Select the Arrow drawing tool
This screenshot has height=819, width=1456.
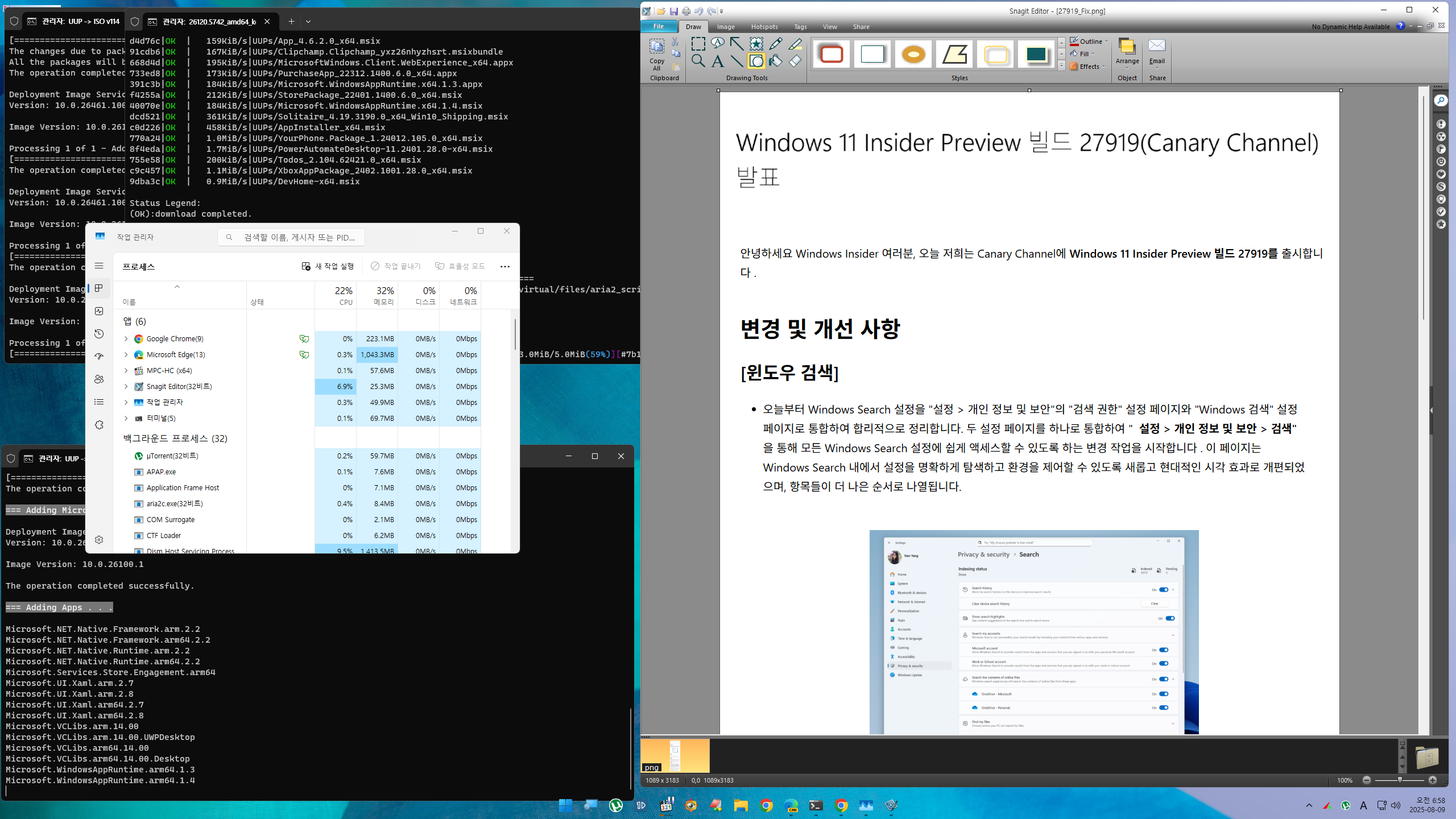[x=737, y=43]
